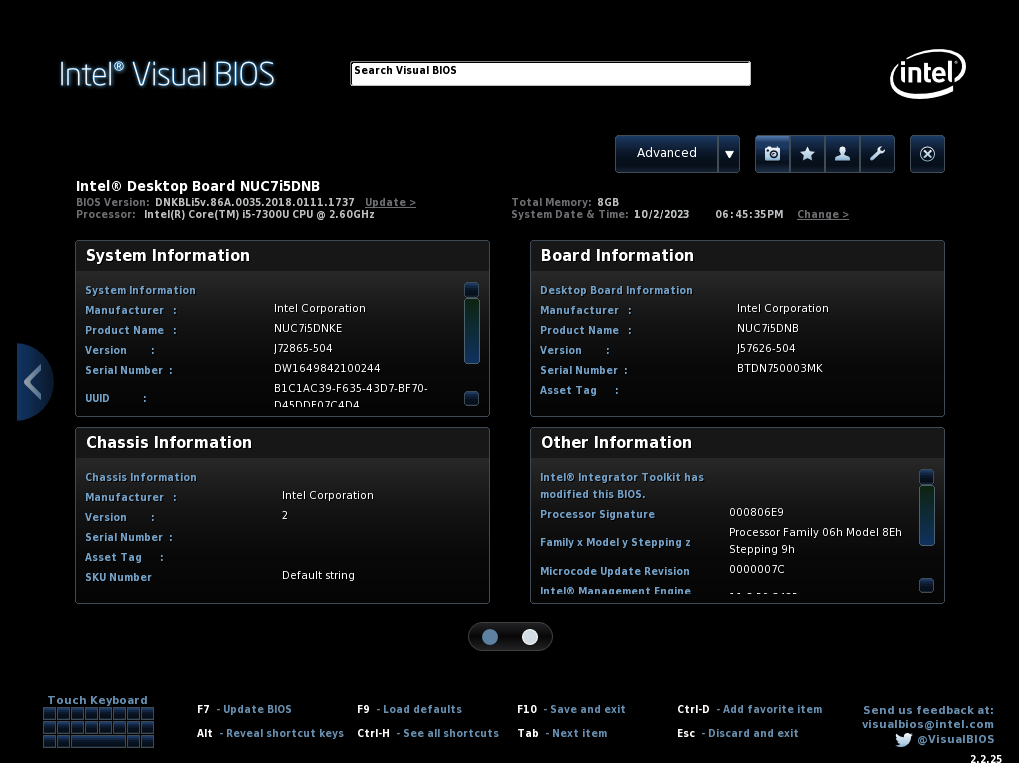Open settings with the wrench icon

click(x=877, y=153)
